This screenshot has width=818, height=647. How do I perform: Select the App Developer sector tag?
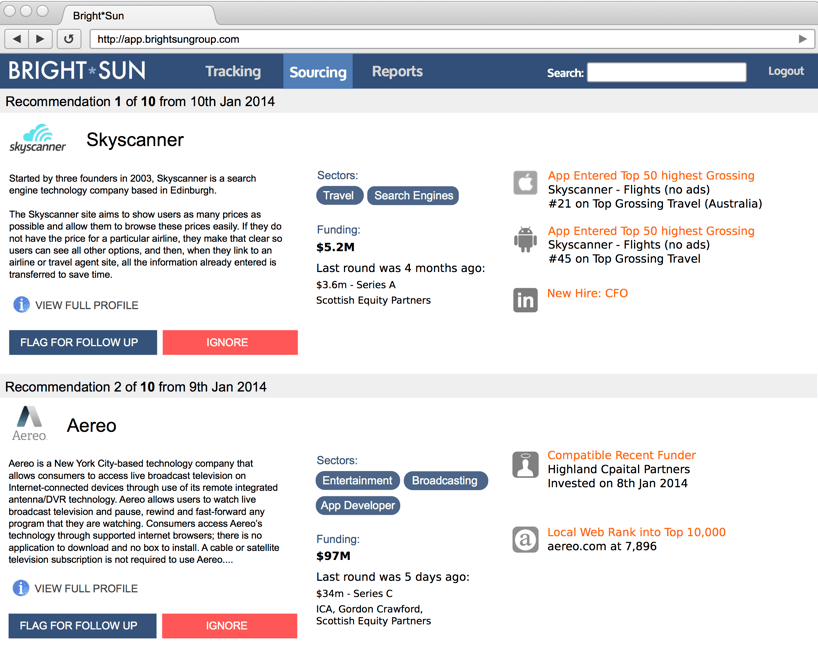point(358,506)
